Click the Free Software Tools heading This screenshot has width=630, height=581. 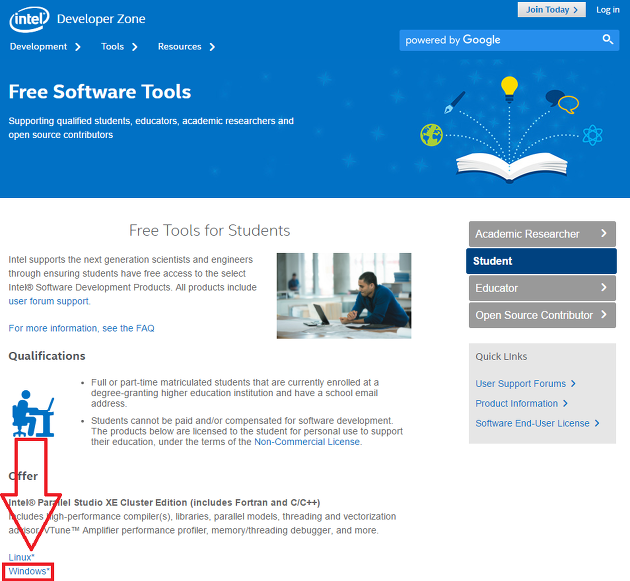pos(100,92)
